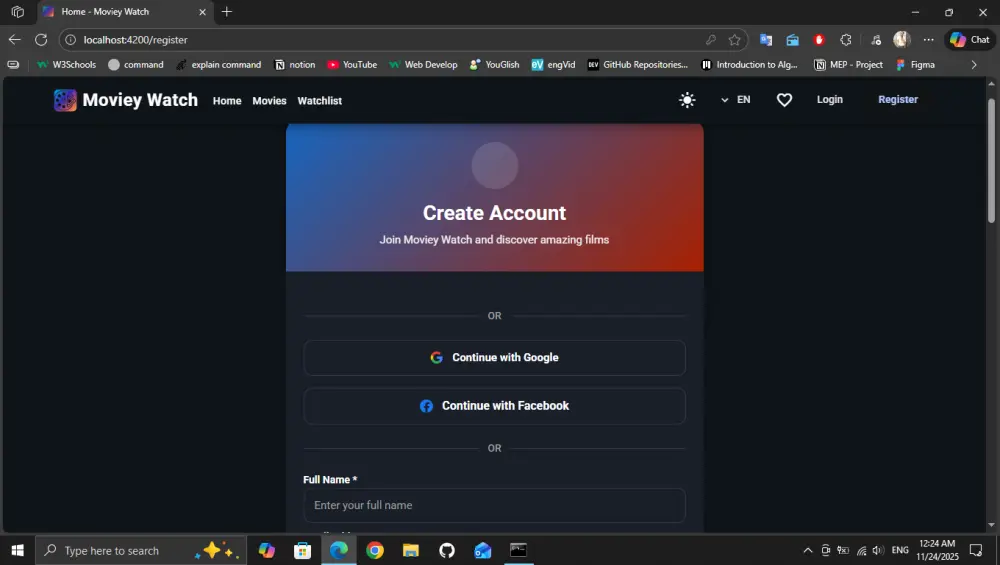This screenshot has height=565, width=1000.
Task: Open GitHub Desktop from the taskbar
Action: (x=447, y=550)
